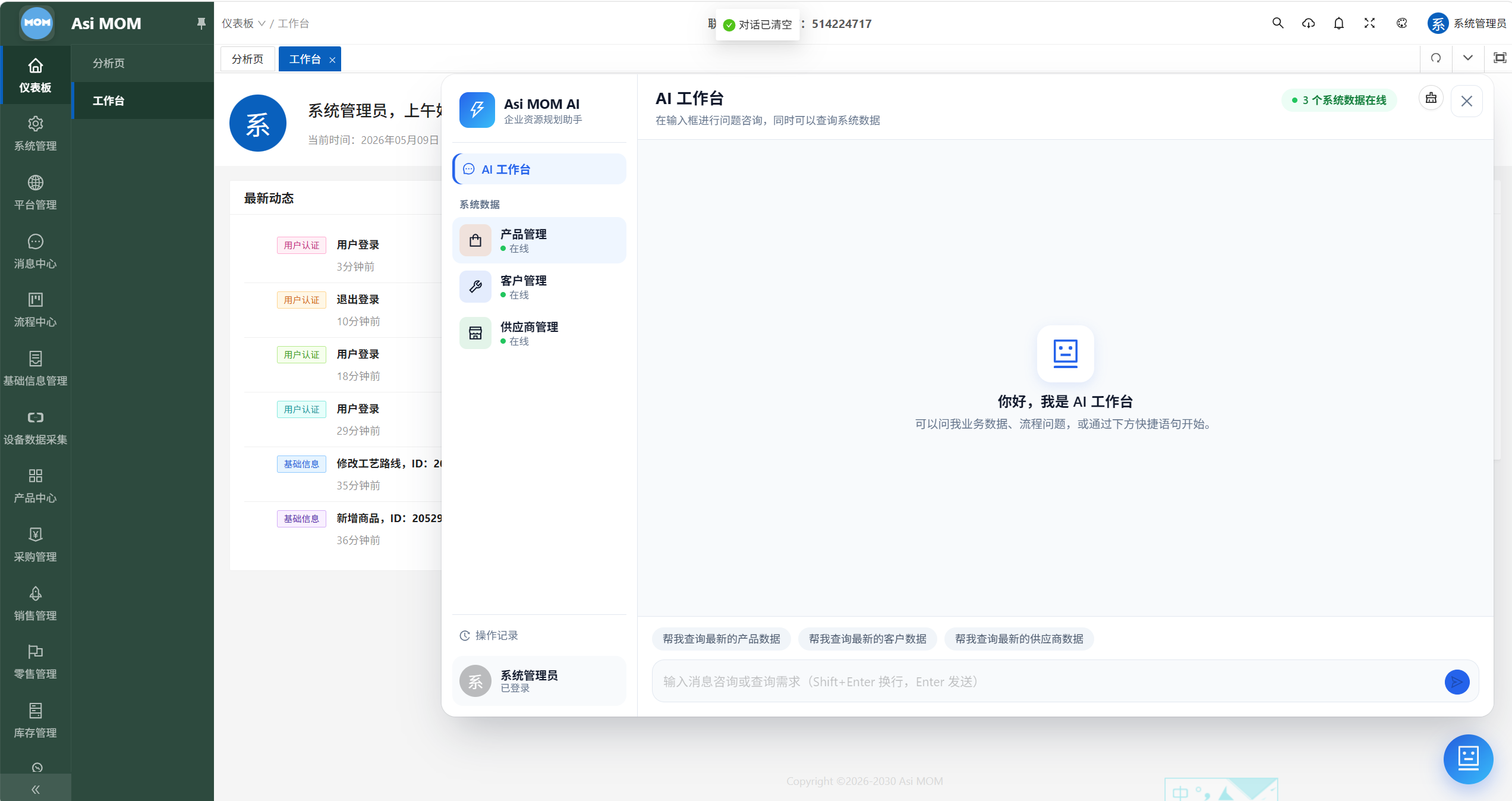
Task: Open the theme palette icon
Action: (1401, 23)
